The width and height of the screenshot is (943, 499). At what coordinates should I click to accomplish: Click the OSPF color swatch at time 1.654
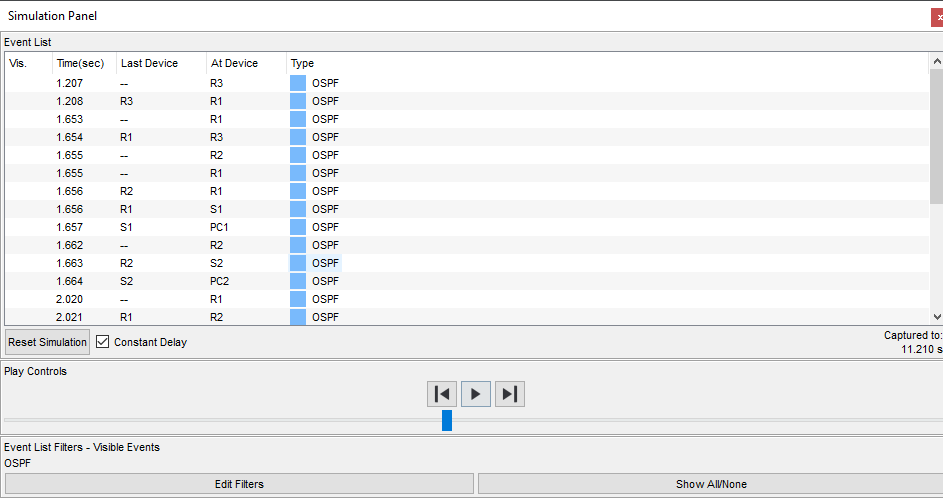tap(298, 137)
